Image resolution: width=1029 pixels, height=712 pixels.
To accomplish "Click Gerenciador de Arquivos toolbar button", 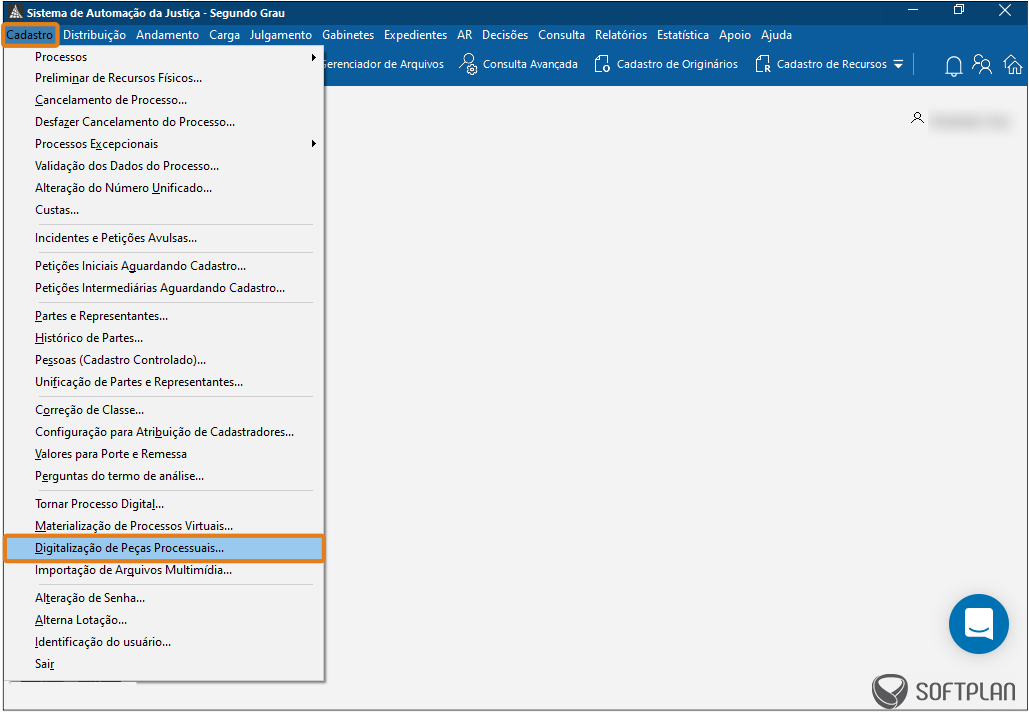I will 385,64.
